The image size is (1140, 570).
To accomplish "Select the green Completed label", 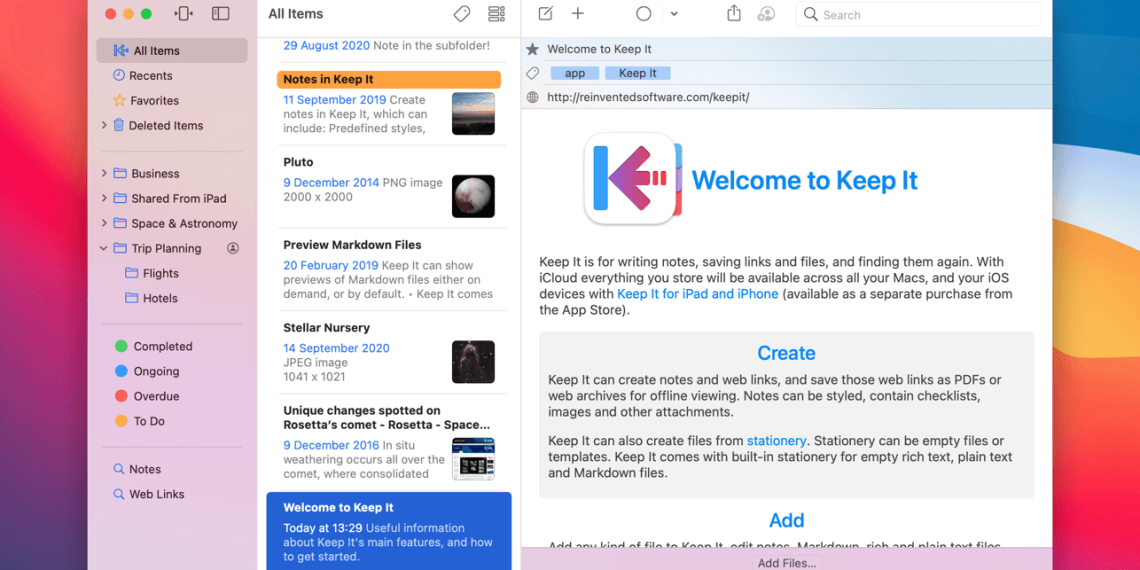I will [162, 346].
